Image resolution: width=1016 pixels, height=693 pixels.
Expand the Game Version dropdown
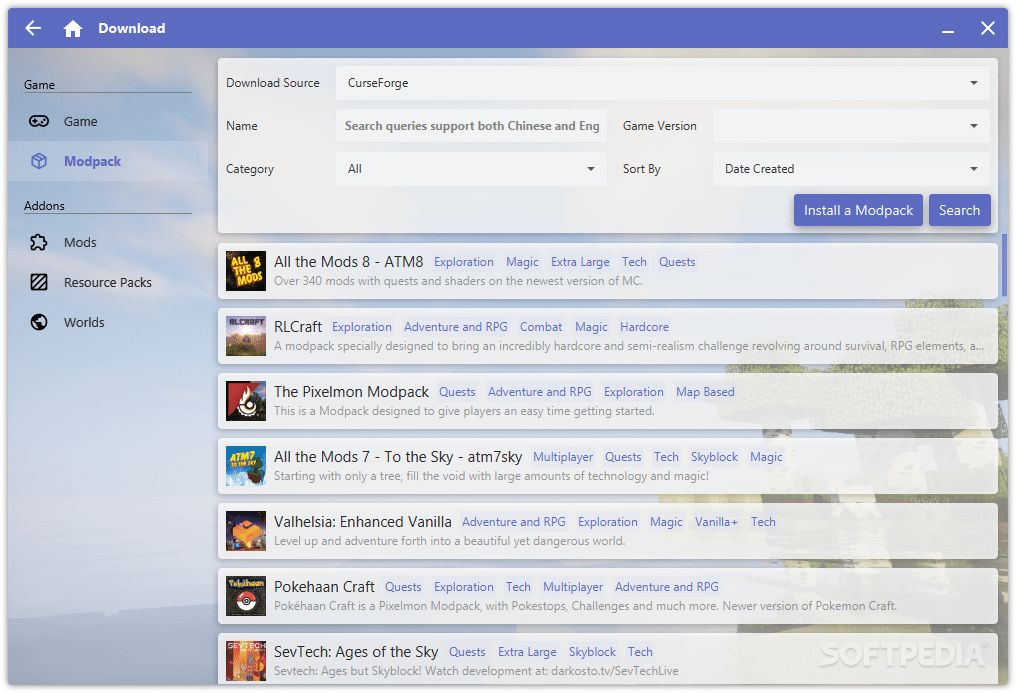click(851, 126)
